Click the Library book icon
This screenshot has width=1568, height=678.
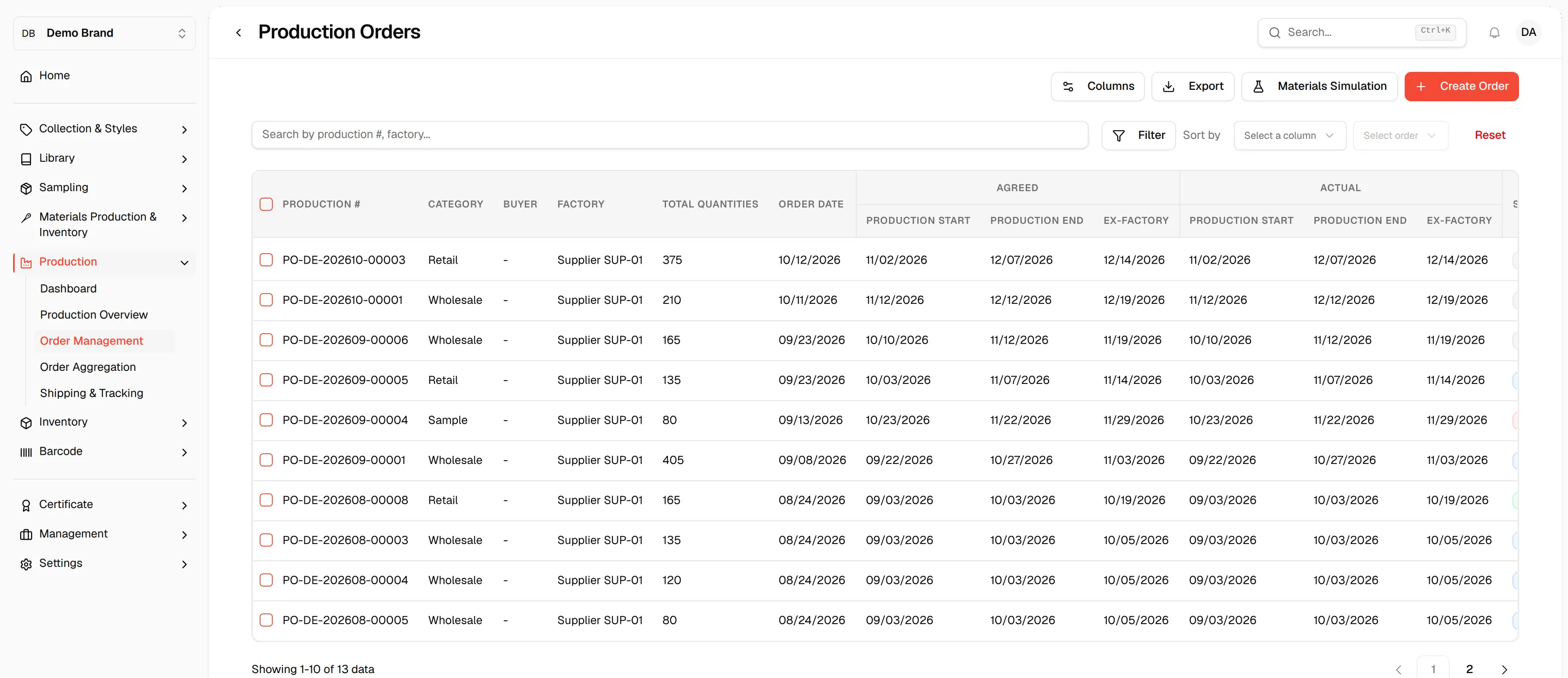click(x=26, y=159)
